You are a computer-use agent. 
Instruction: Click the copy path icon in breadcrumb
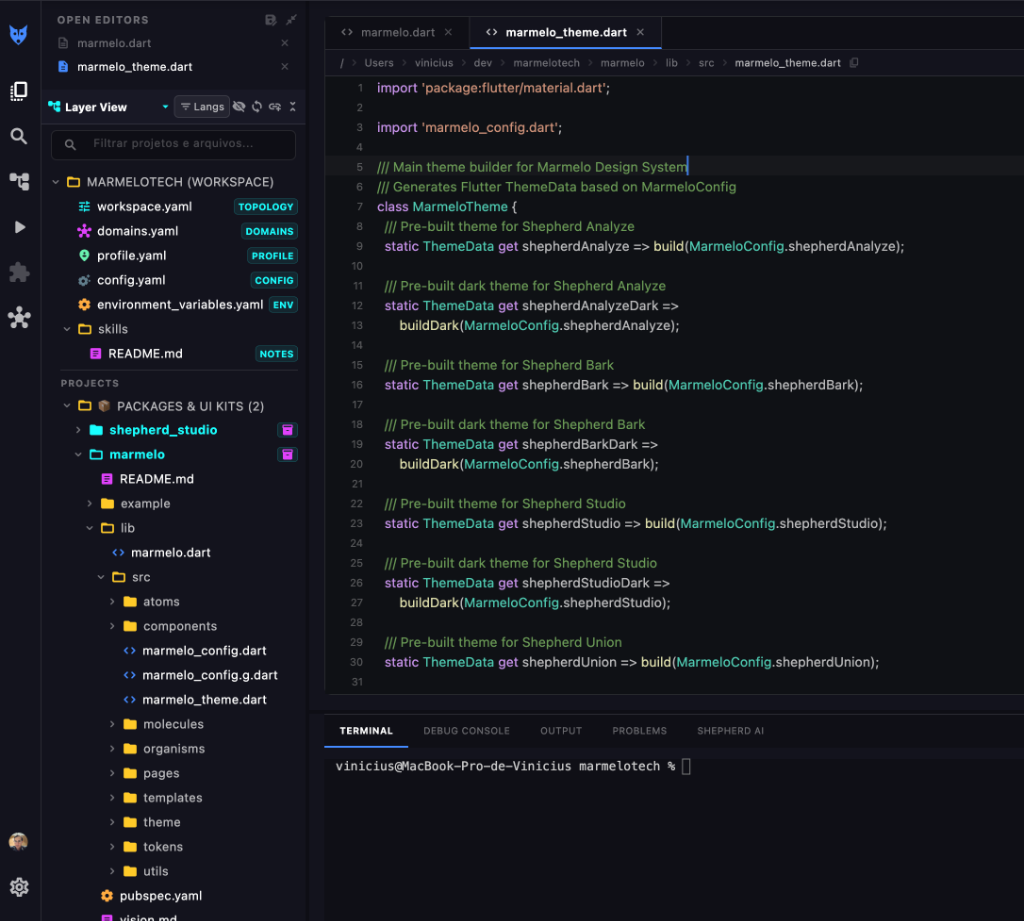click(854, 63)
